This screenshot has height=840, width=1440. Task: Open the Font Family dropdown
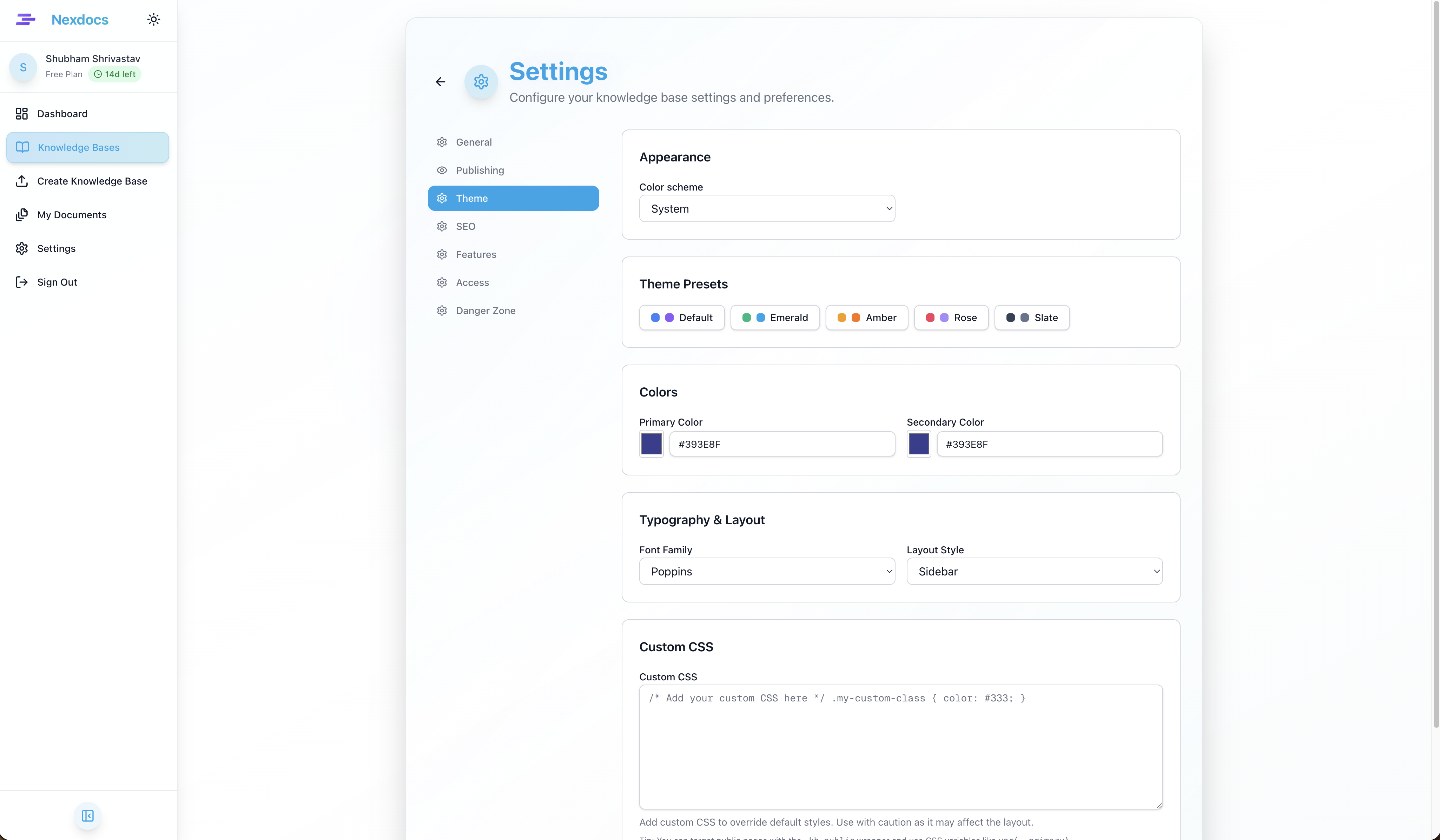pos(766,571)
